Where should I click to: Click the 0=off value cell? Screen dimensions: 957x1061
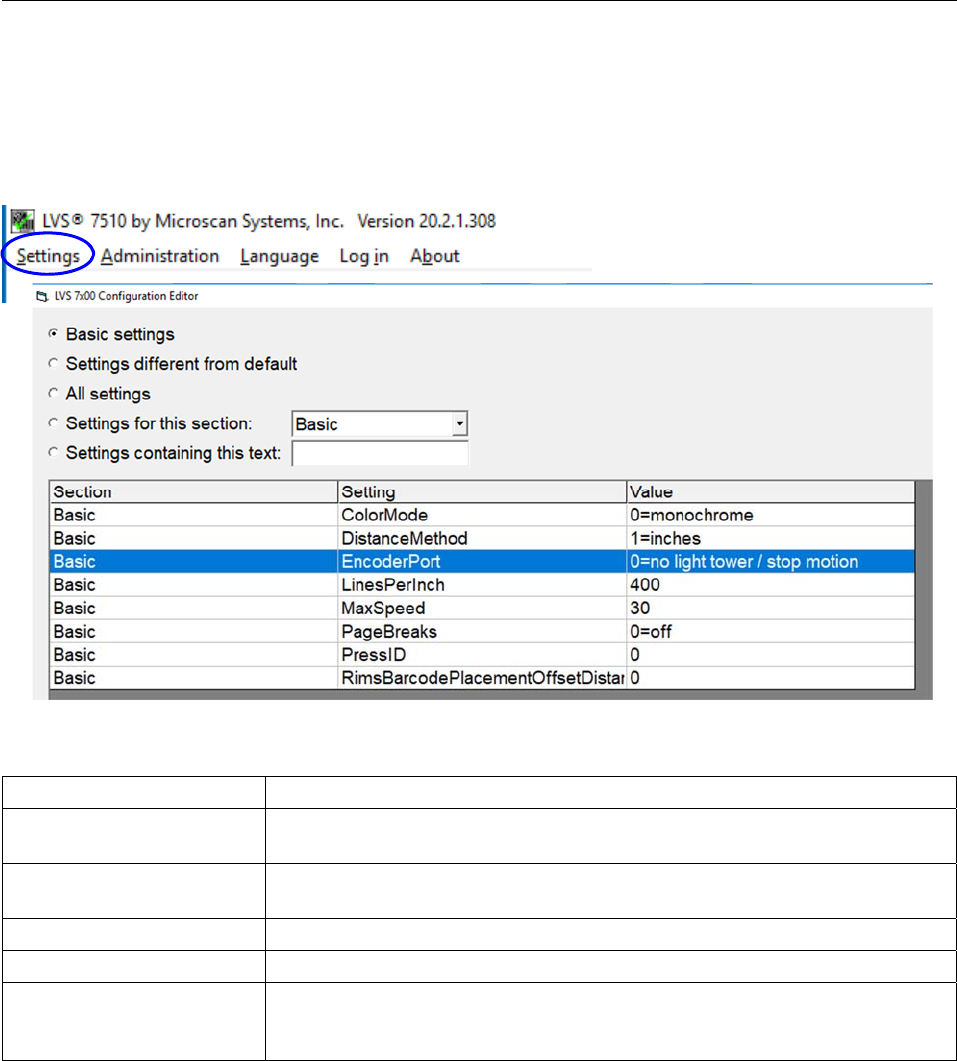coord(771,631)
